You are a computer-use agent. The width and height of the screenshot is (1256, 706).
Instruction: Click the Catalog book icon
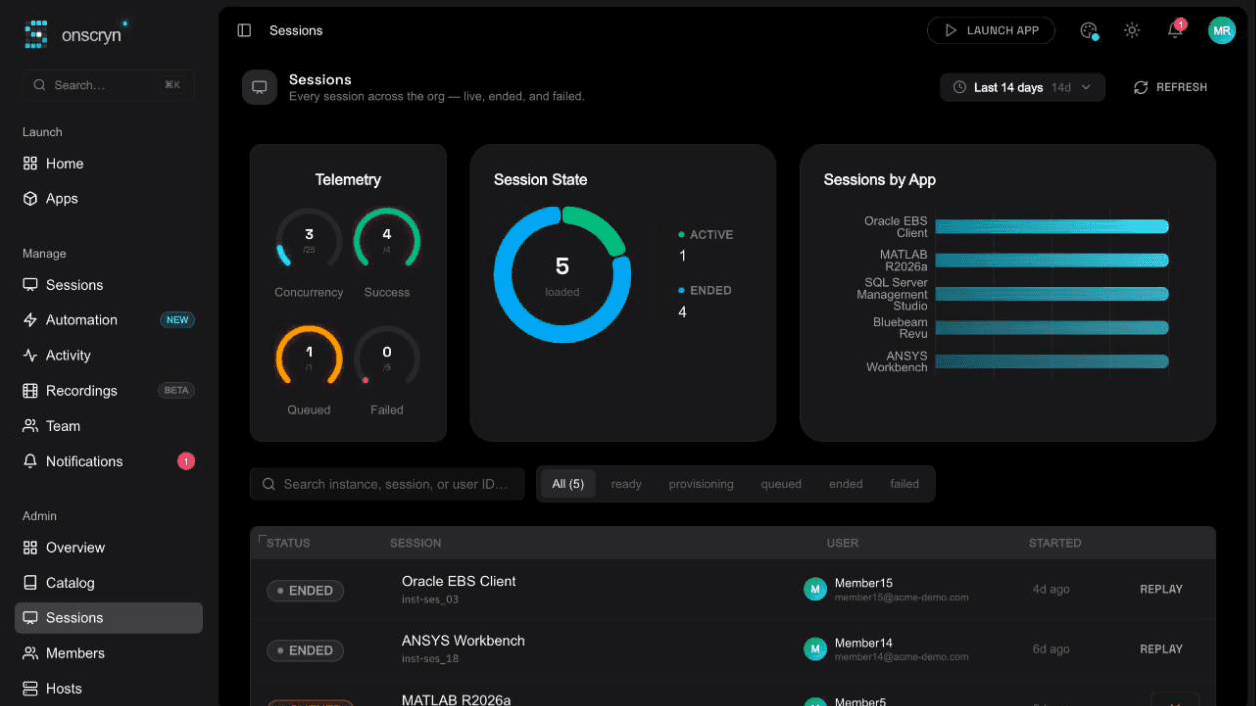[30, 583]
